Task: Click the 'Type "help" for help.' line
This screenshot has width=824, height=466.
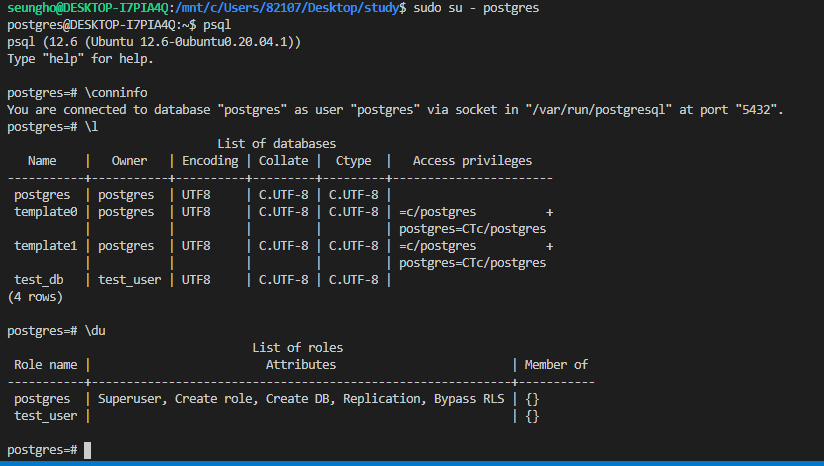Action: pyautogui.click(x=80, y=59)
